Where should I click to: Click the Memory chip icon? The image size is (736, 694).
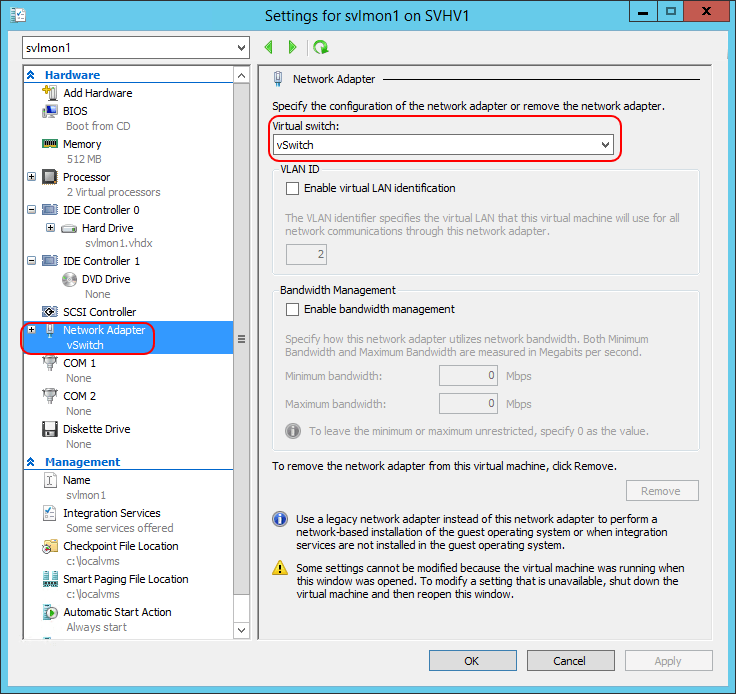click(x=50, y=144)
